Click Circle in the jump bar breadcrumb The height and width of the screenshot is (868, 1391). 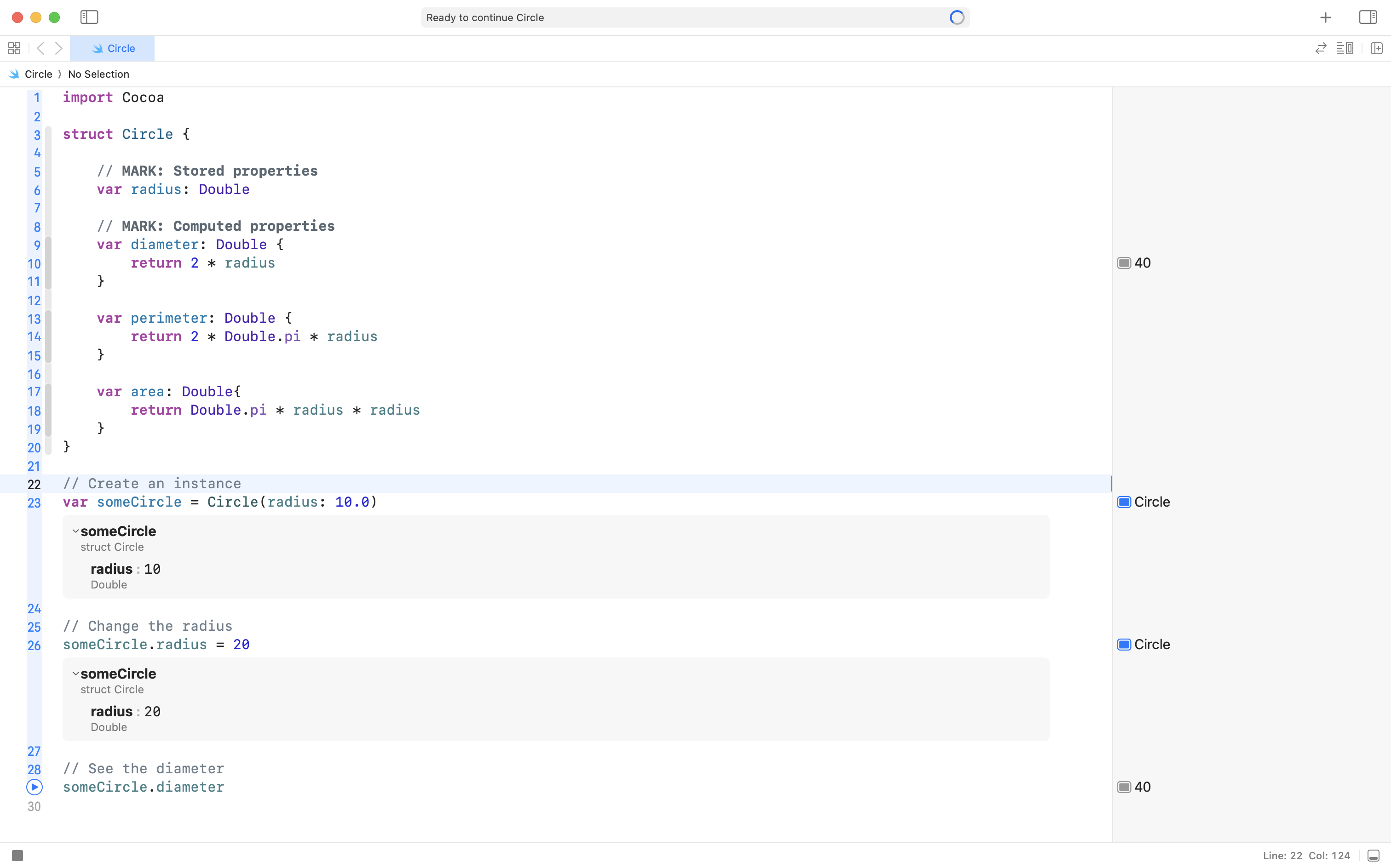click(39, 74)
